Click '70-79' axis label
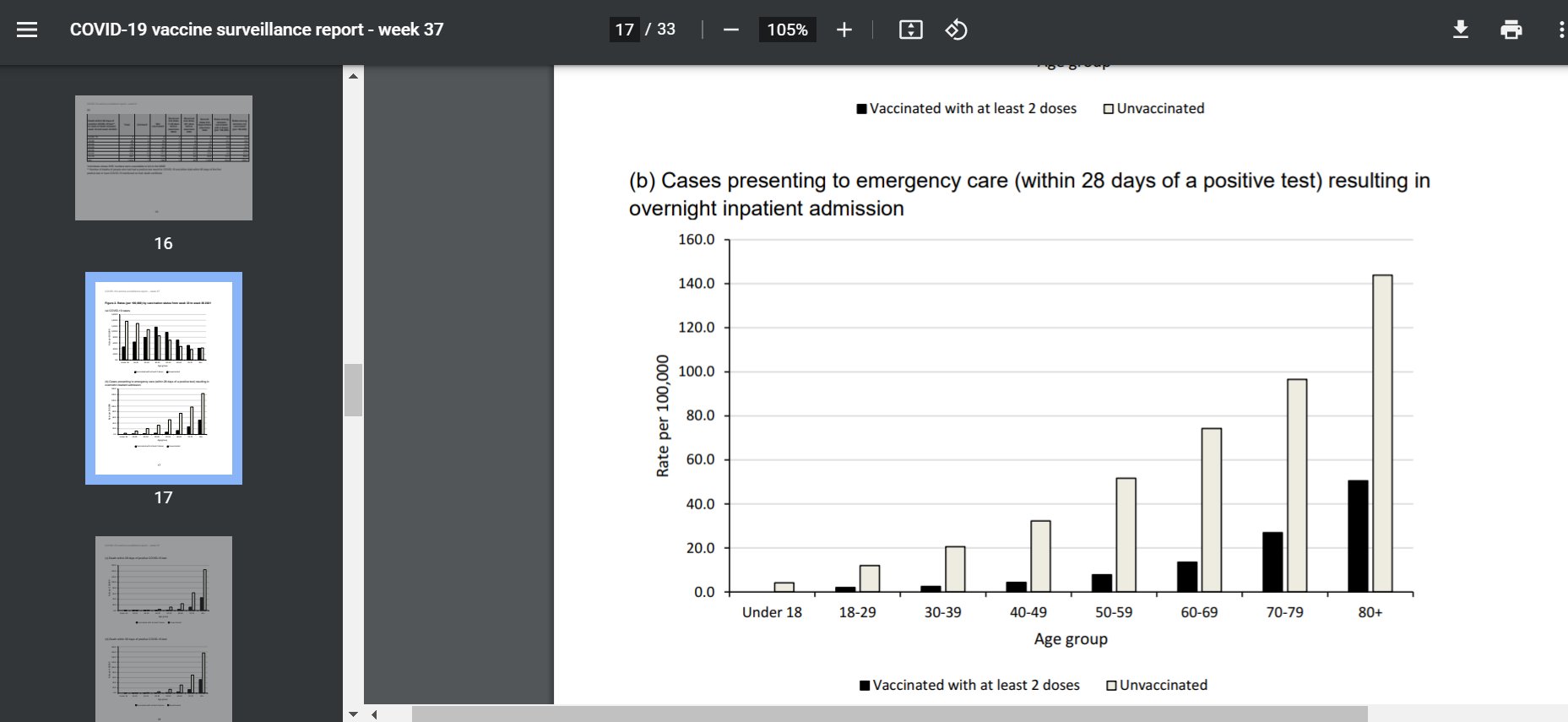 (x=1284, y=612)
